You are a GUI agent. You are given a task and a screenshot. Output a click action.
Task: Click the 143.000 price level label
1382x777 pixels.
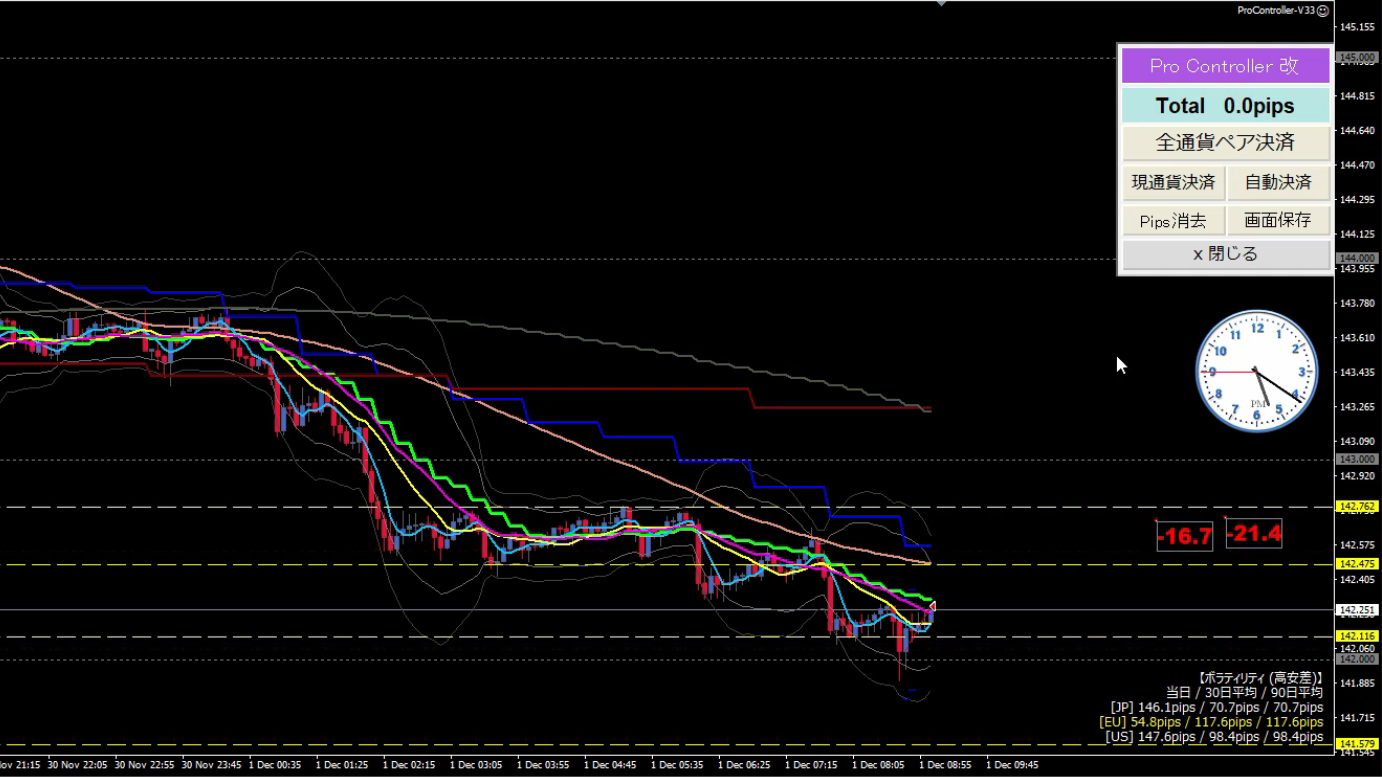(1358, 459)
